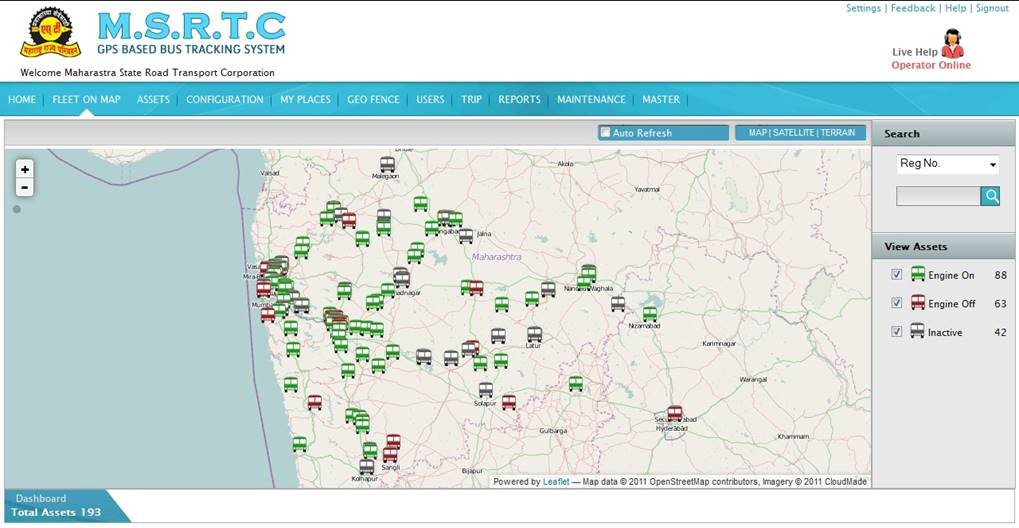
Task: Click the Inactive count 42
Action: [x=1000, y=332]
